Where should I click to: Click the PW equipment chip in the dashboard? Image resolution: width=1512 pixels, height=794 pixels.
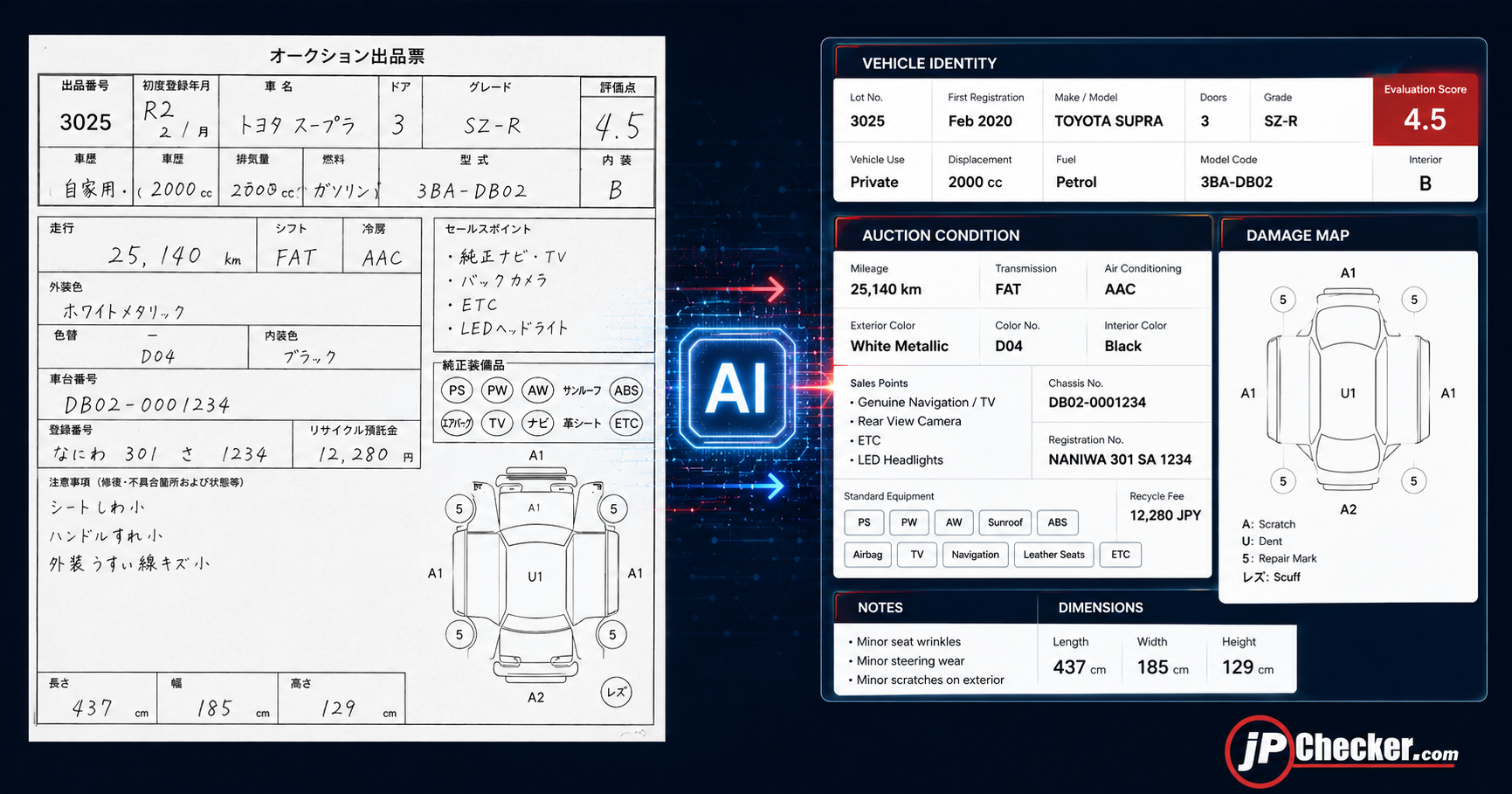pyautogui.click(x=909, y=522)
